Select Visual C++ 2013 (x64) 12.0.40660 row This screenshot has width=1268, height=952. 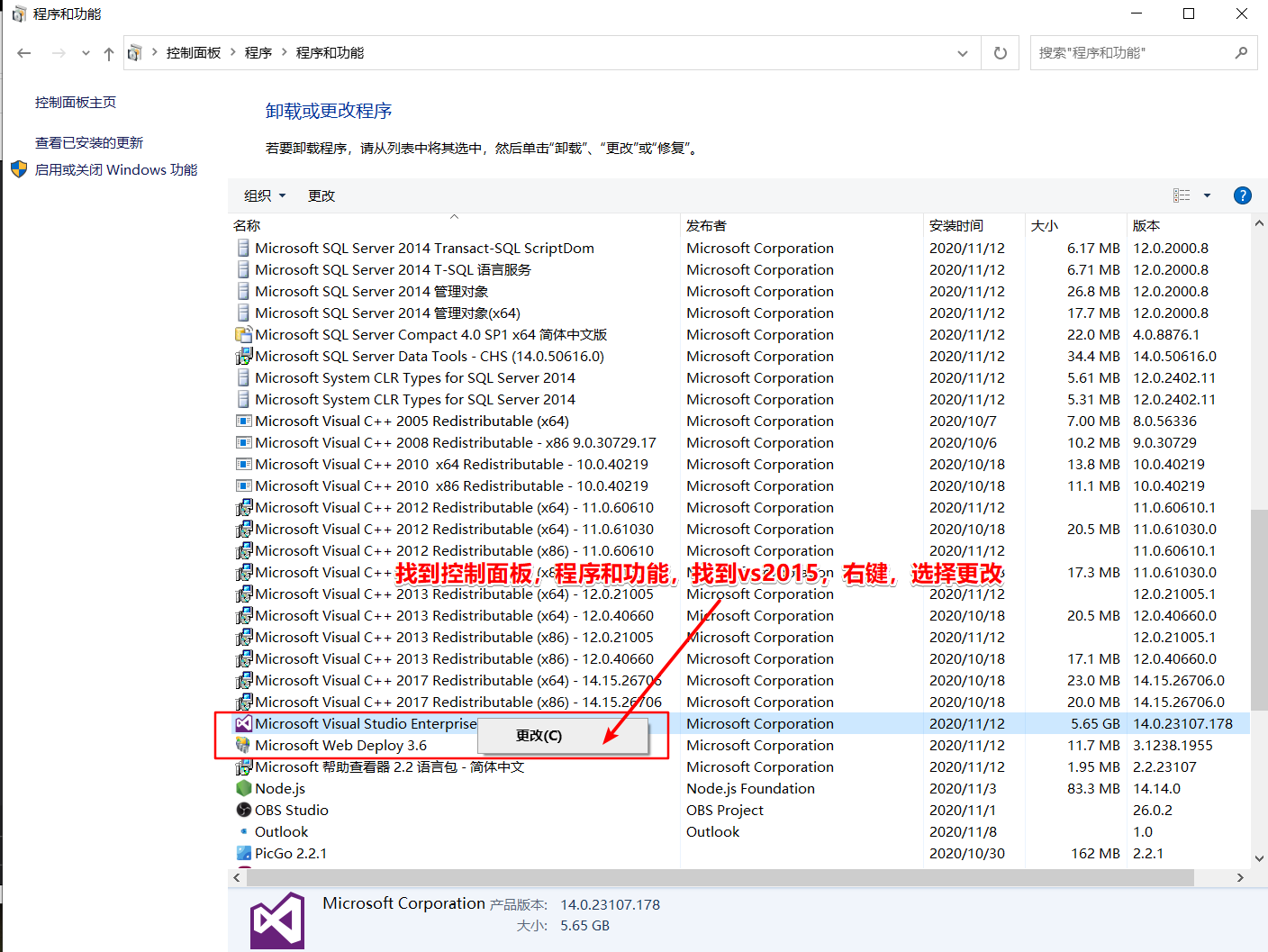tap(740, 616)
